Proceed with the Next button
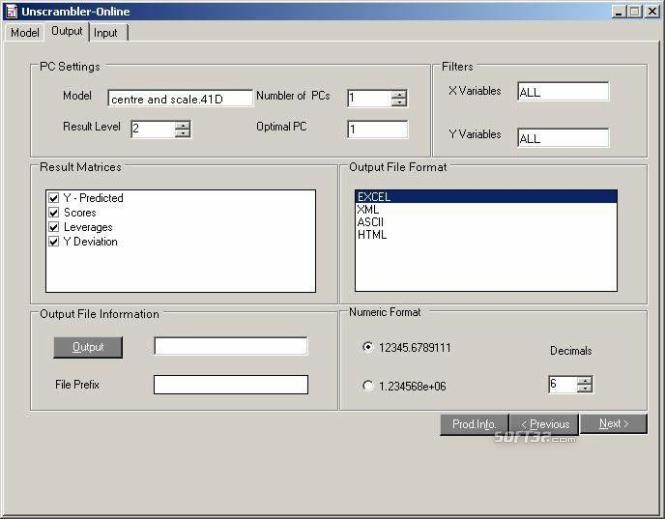Screen dimensions: 665x519 (613, 424)
